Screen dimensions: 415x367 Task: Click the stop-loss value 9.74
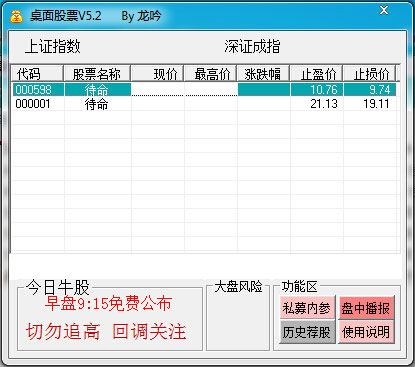[380, 90]
